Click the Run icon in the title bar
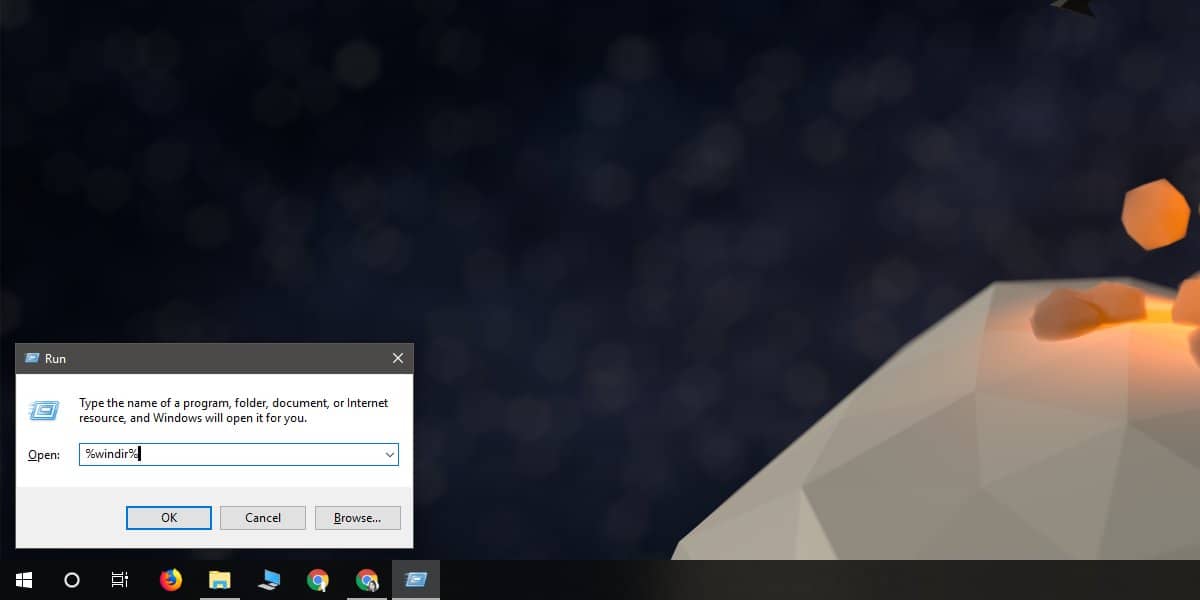 (31, 358)
